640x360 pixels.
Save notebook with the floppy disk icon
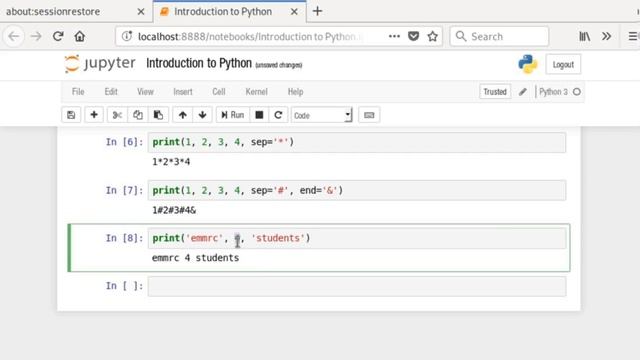(x=71, y=115)
